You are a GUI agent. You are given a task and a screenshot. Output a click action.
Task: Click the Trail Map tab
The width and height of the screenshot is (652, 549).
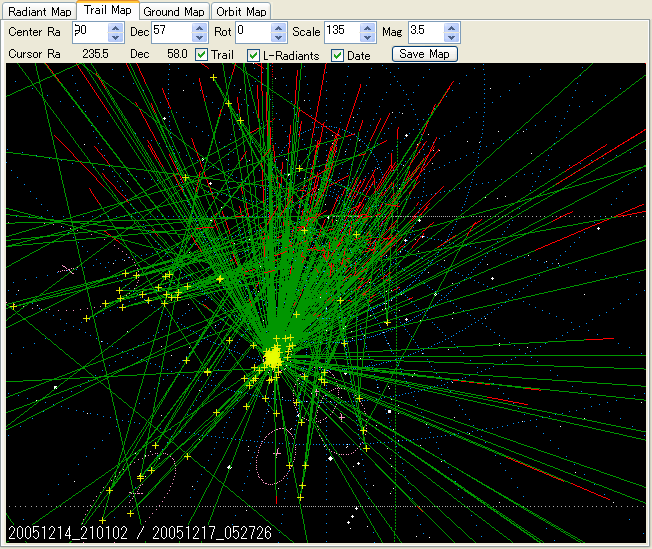[107, 11]
